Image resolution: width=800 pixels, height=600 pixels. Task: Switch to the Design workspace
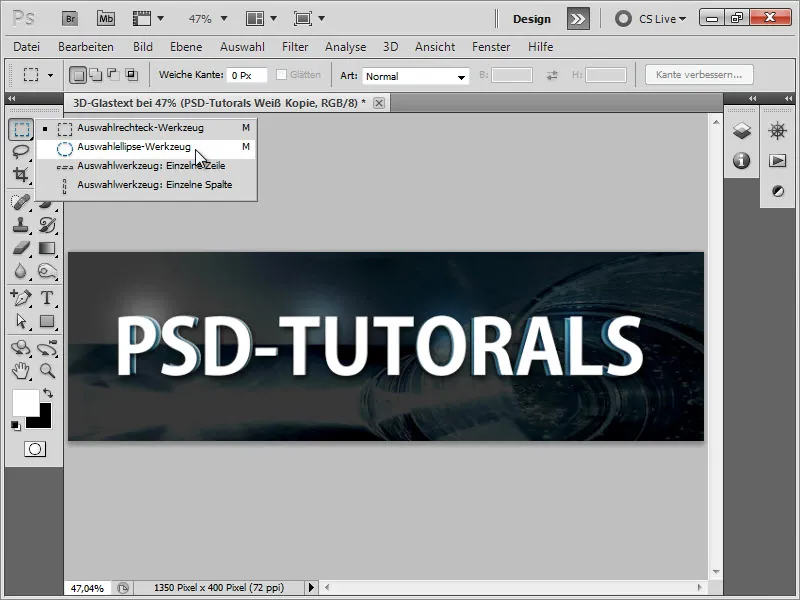532,19
